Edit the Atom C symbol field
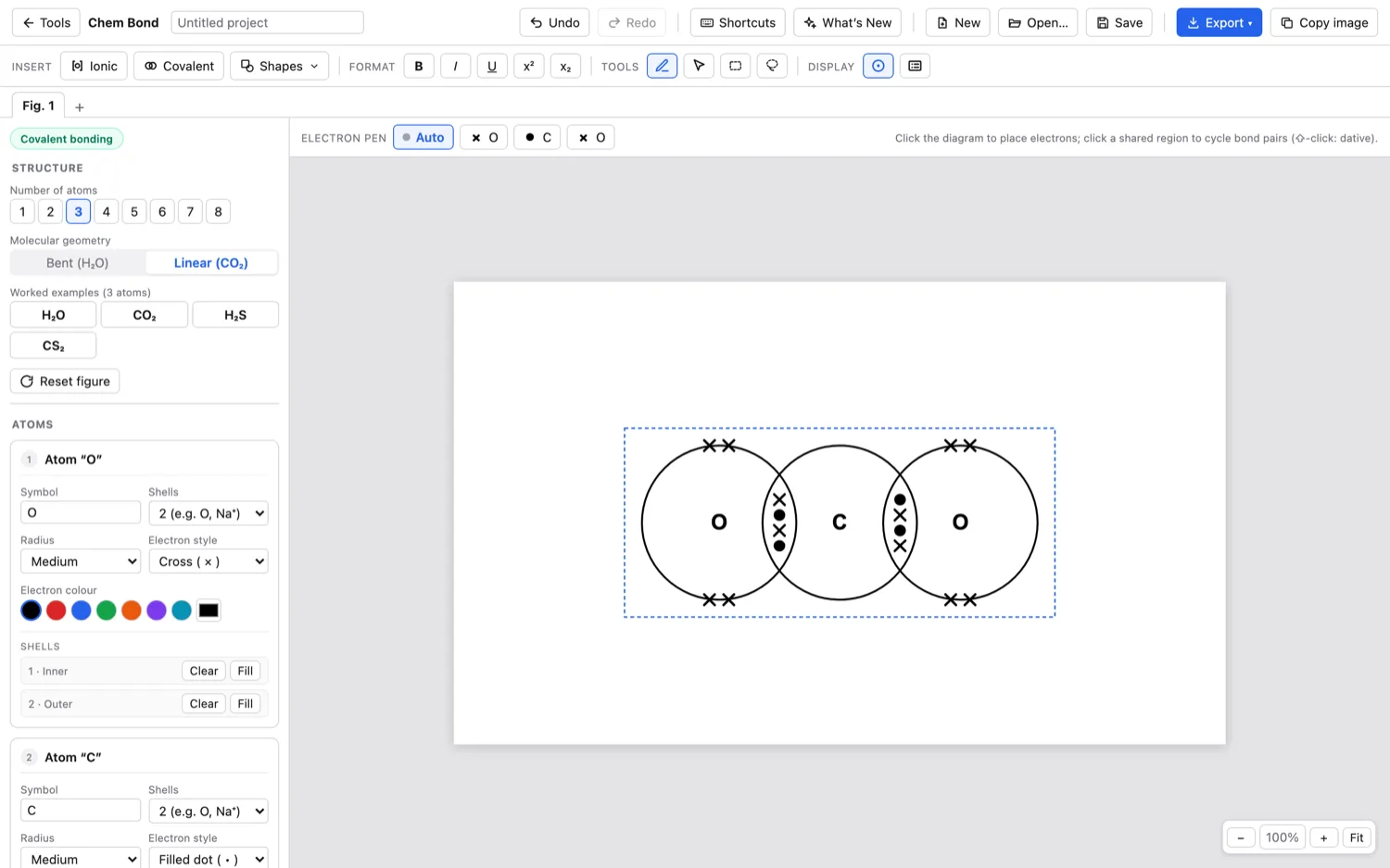The height and width of the screenshot is (868, 1390). coord(81,811)
